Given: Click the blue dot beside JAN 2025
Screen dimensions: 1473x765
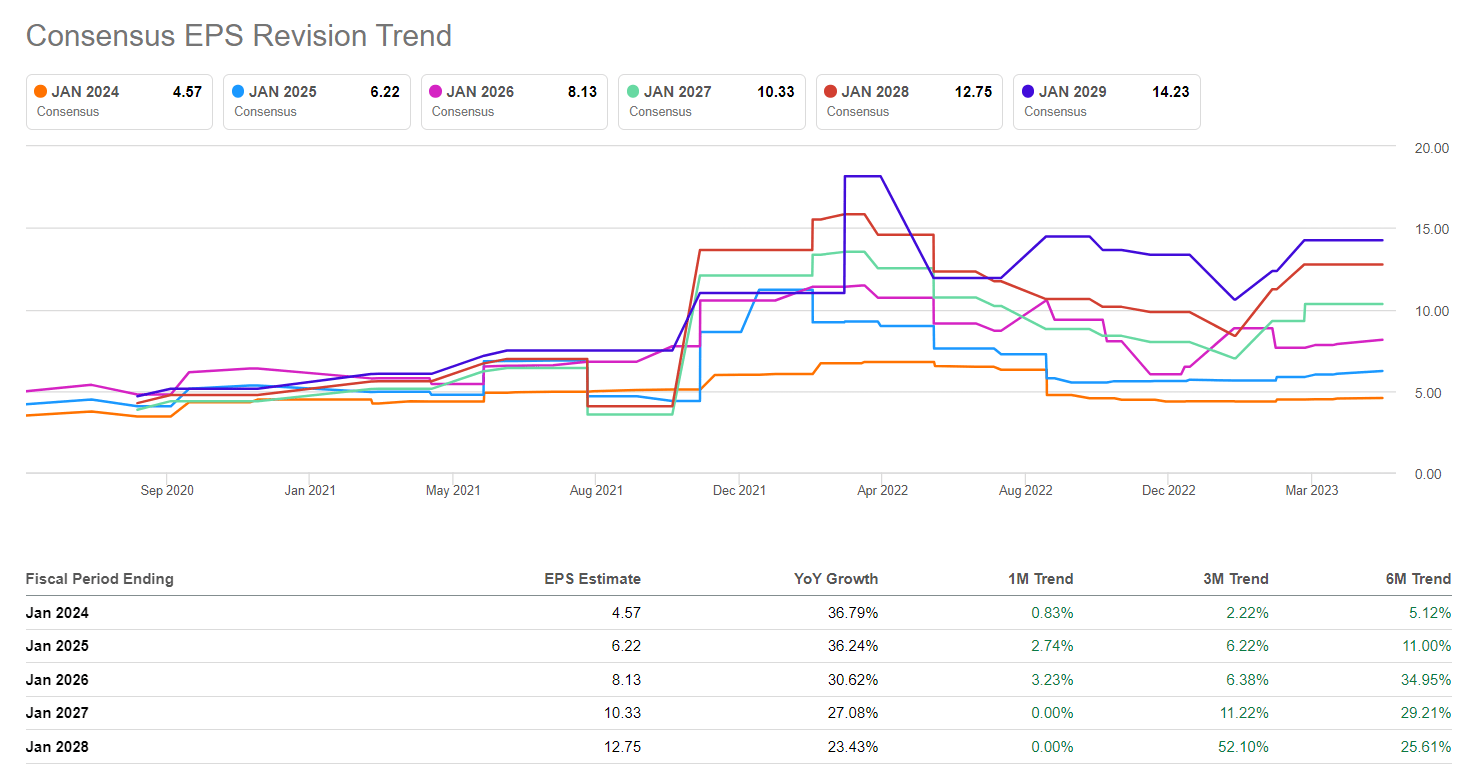Looking at the screenshot, I should 238,92.
